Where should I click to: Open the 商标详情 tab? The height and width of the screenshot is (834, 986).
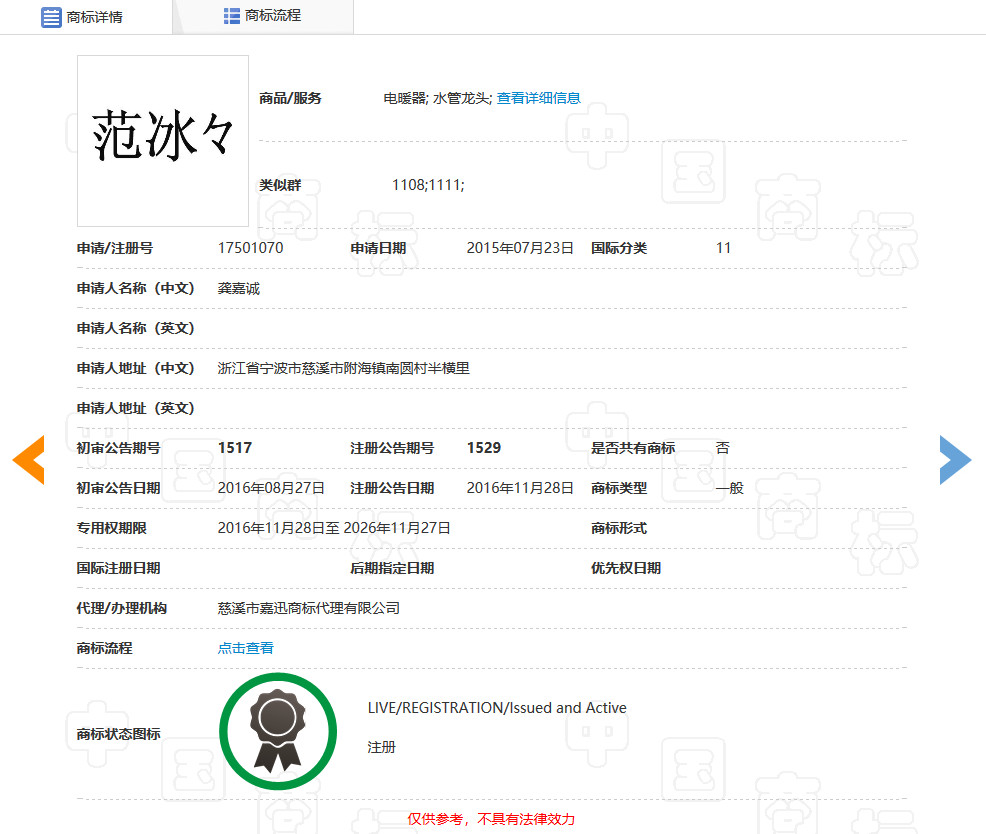click(x=86, y=17)
